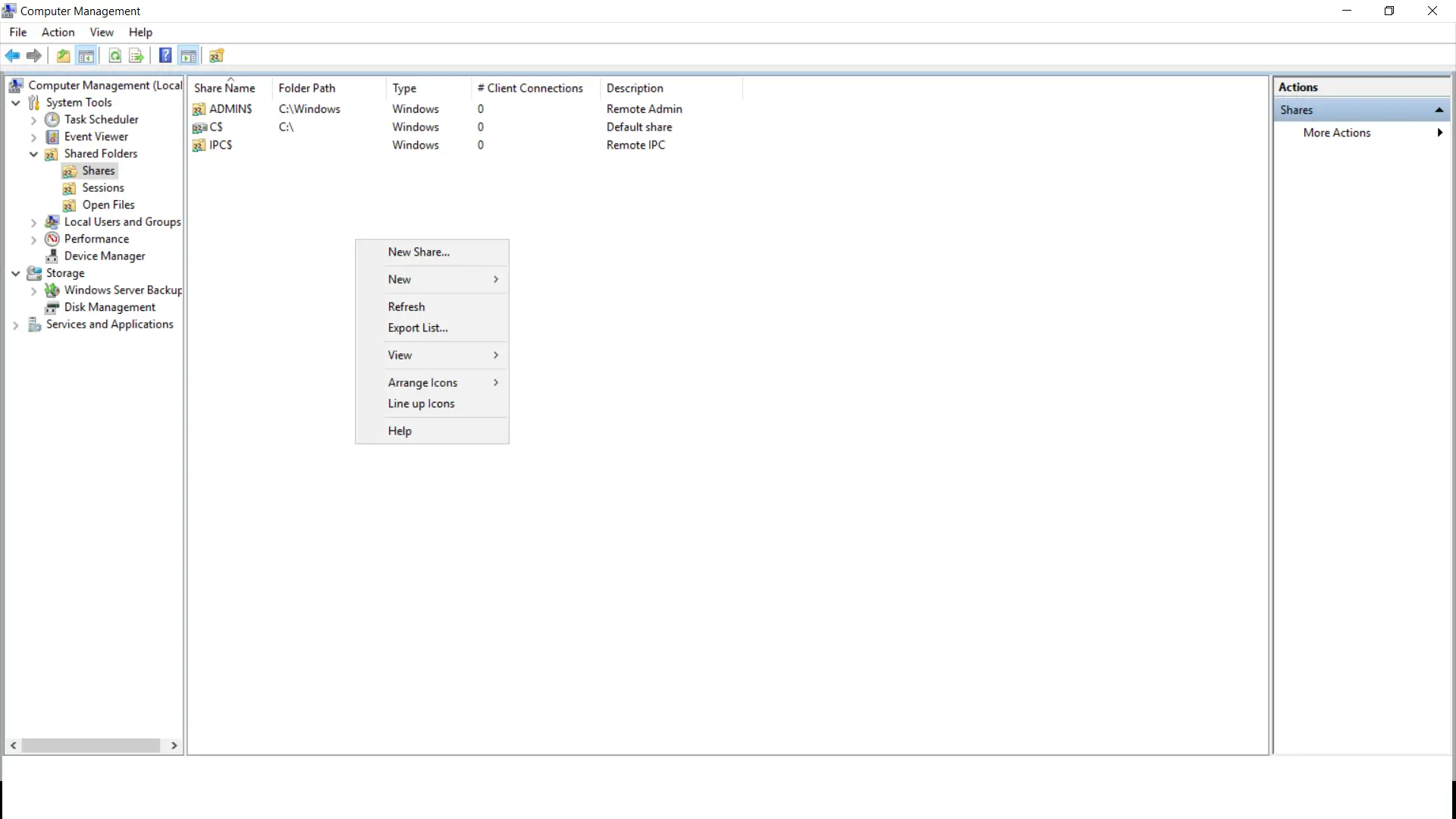Click the tree pane scroll right arrow
Screen dimensions: 1456x819
(174, 745)
